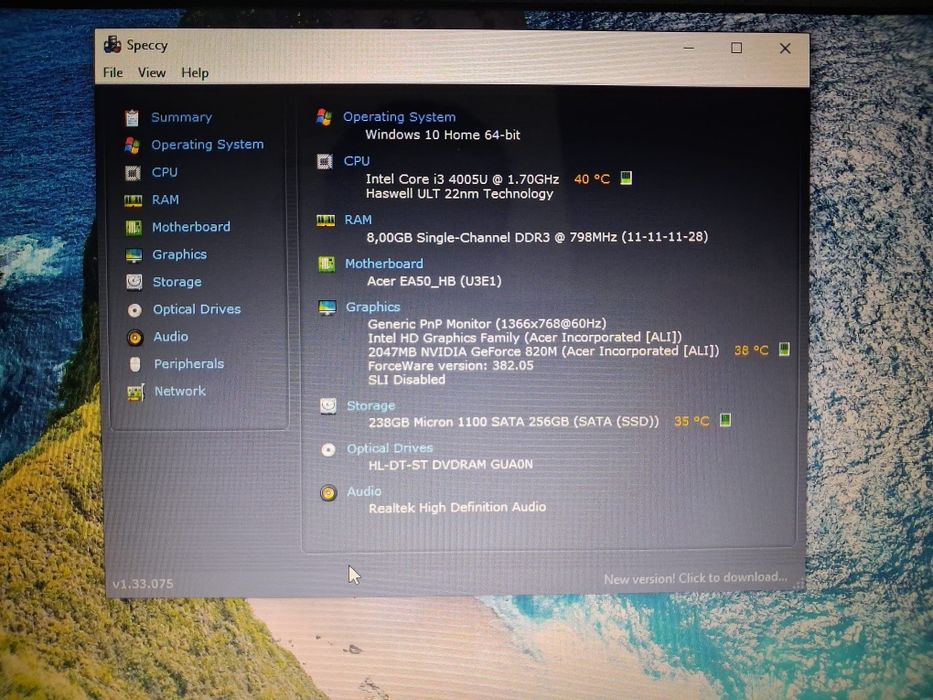Open the RAM heading link in summary
933x700 pixels.
pos(358,220)
